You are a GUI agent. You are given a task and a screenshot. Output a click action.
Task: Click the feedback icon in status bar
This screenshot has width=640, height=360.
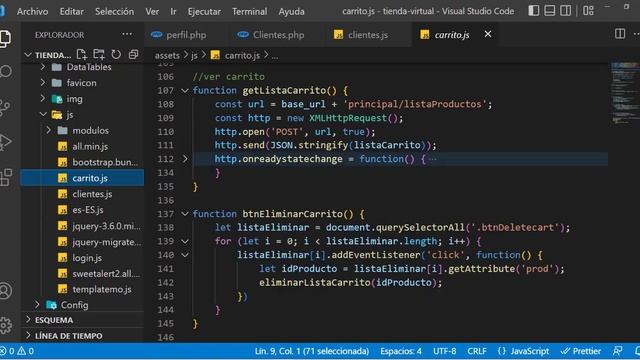pyautogui.click(x=618, y=351)
